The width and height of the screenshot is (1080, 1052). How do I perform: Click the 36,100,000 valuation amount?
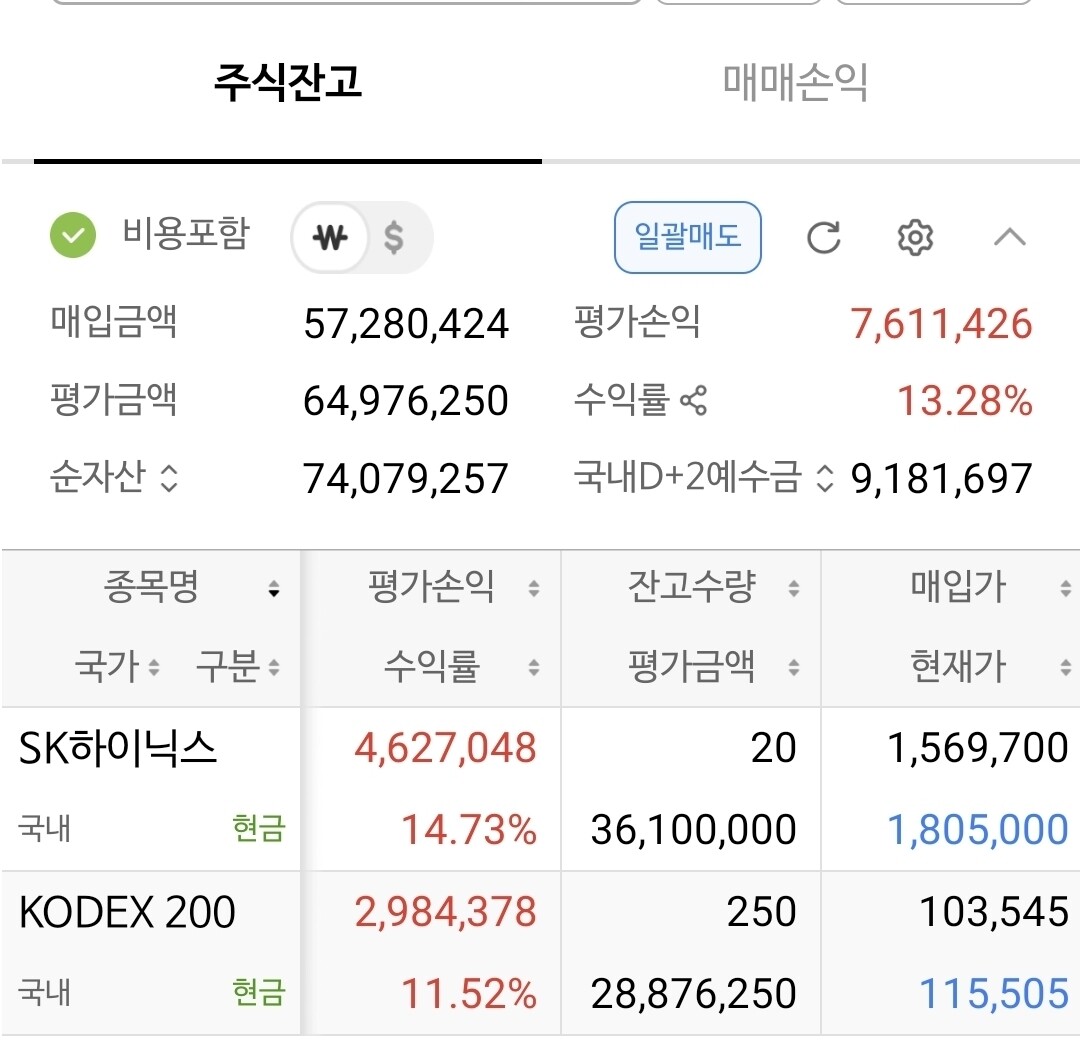point(694,829)
